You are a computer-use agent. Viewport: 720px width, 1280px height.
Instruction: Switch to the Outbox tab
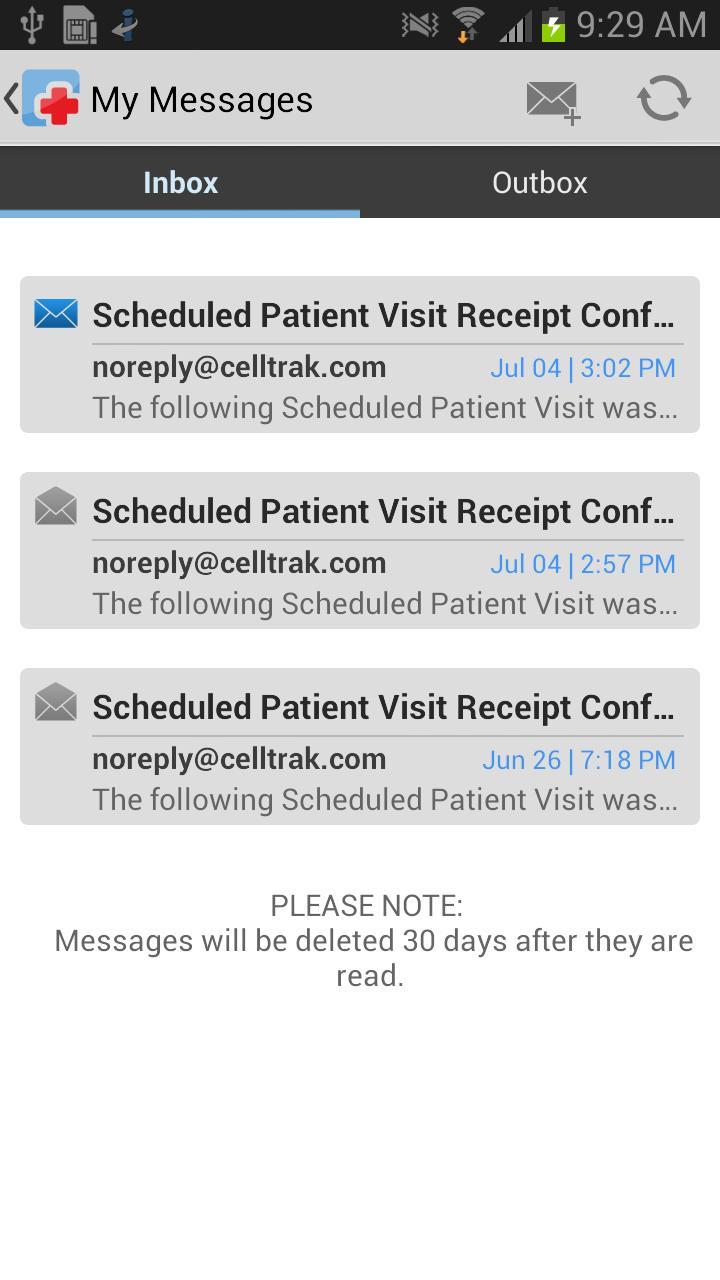(x=540, y=182)
